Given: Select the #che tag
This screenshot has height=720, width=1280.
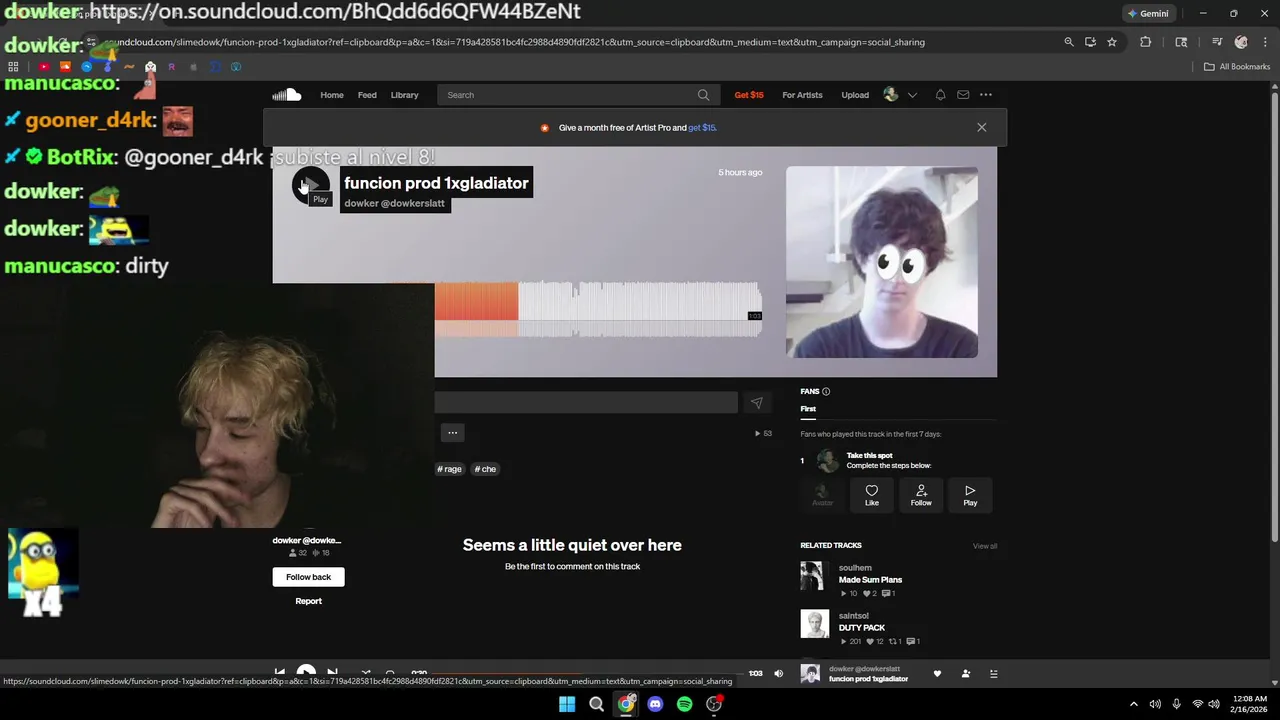Looking at the screenshot, I should (485, 469).
